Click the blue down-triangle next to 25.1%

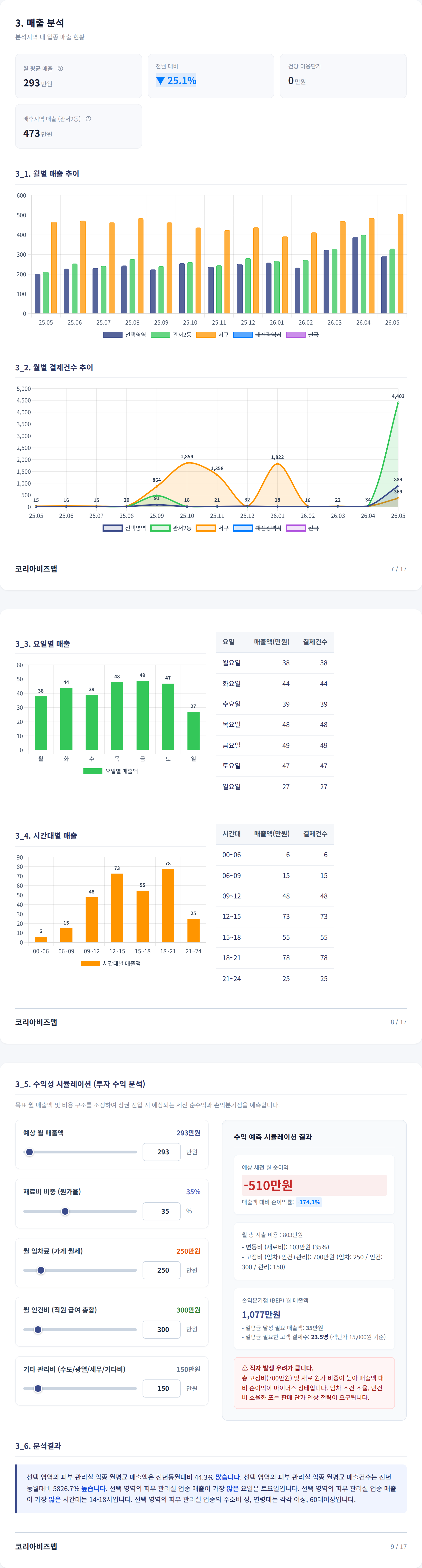click(160, 80)
